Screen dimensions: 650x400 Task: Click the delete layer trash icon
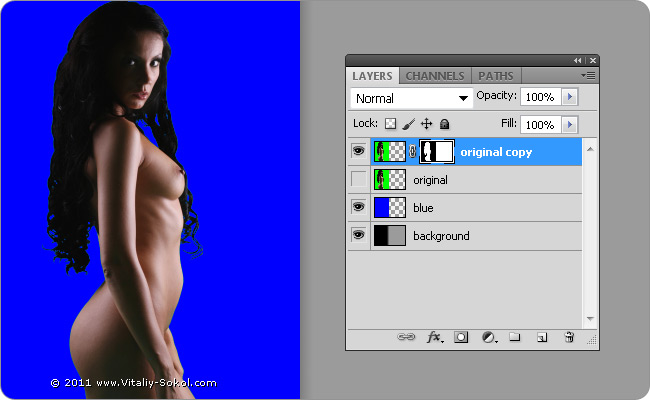click(570, 337)
